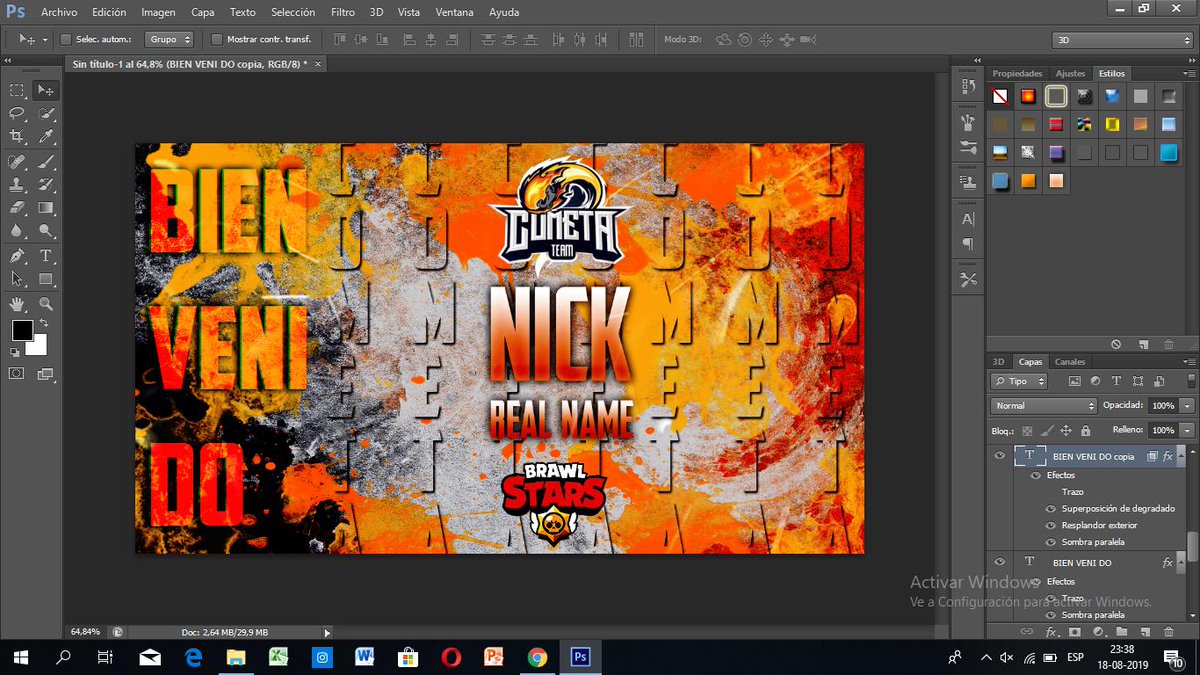The width and height of the screenshot is (1200, 675).
Task: Select the Crop tool
Action: tap(17, 137)
